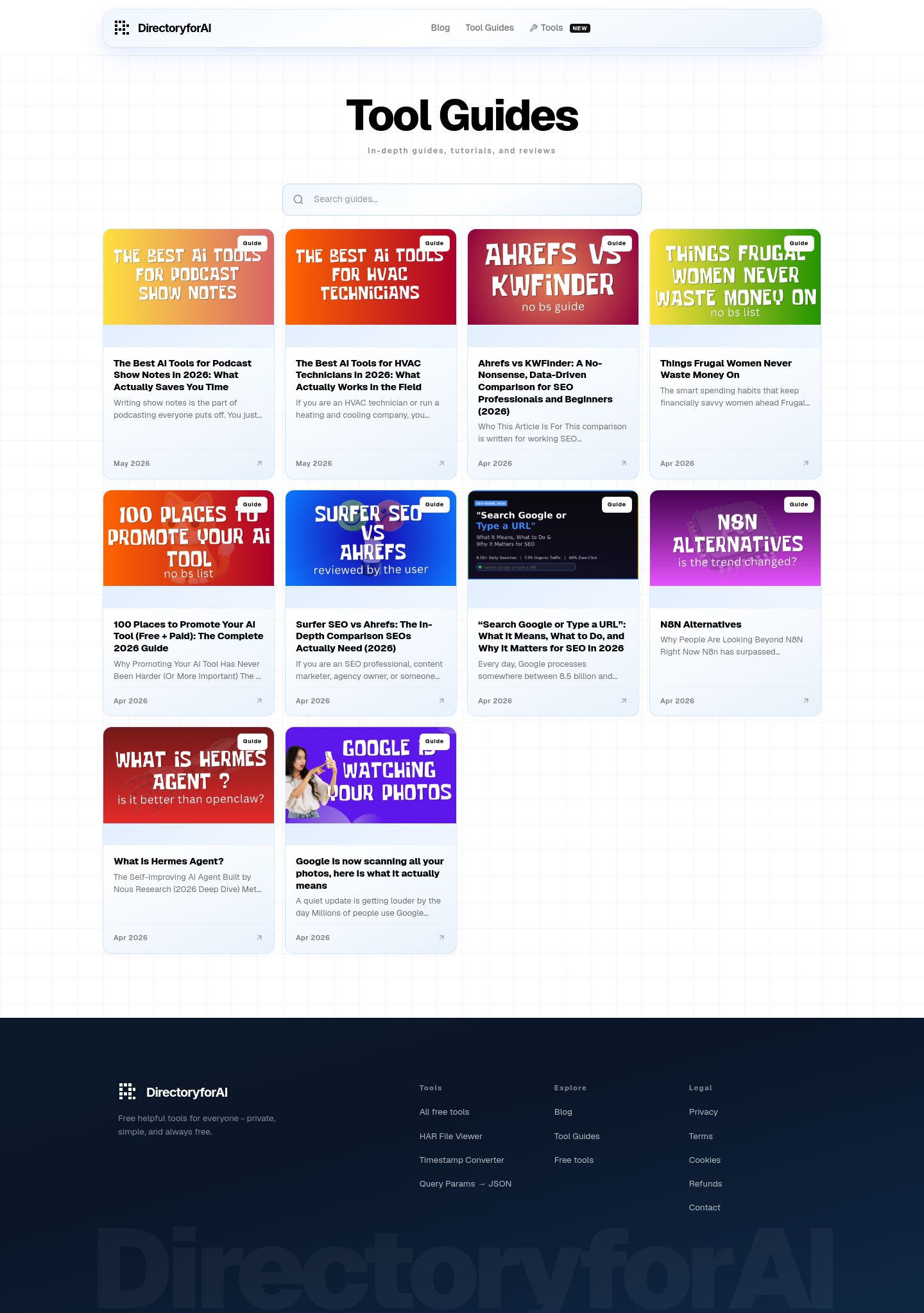This screenshot has height=1313, width=924.
Task: Click title Ahrefs vs KWFinder comparison
Action: 545,387
